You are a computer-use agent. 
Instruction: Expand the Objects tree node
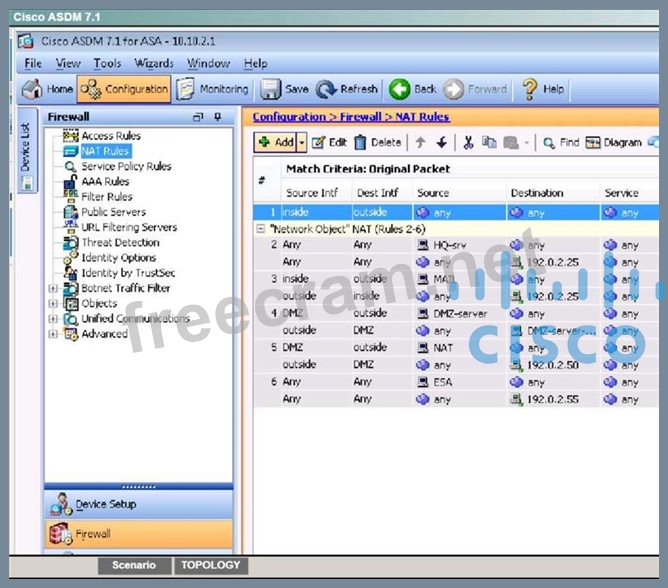coord(52,304)
